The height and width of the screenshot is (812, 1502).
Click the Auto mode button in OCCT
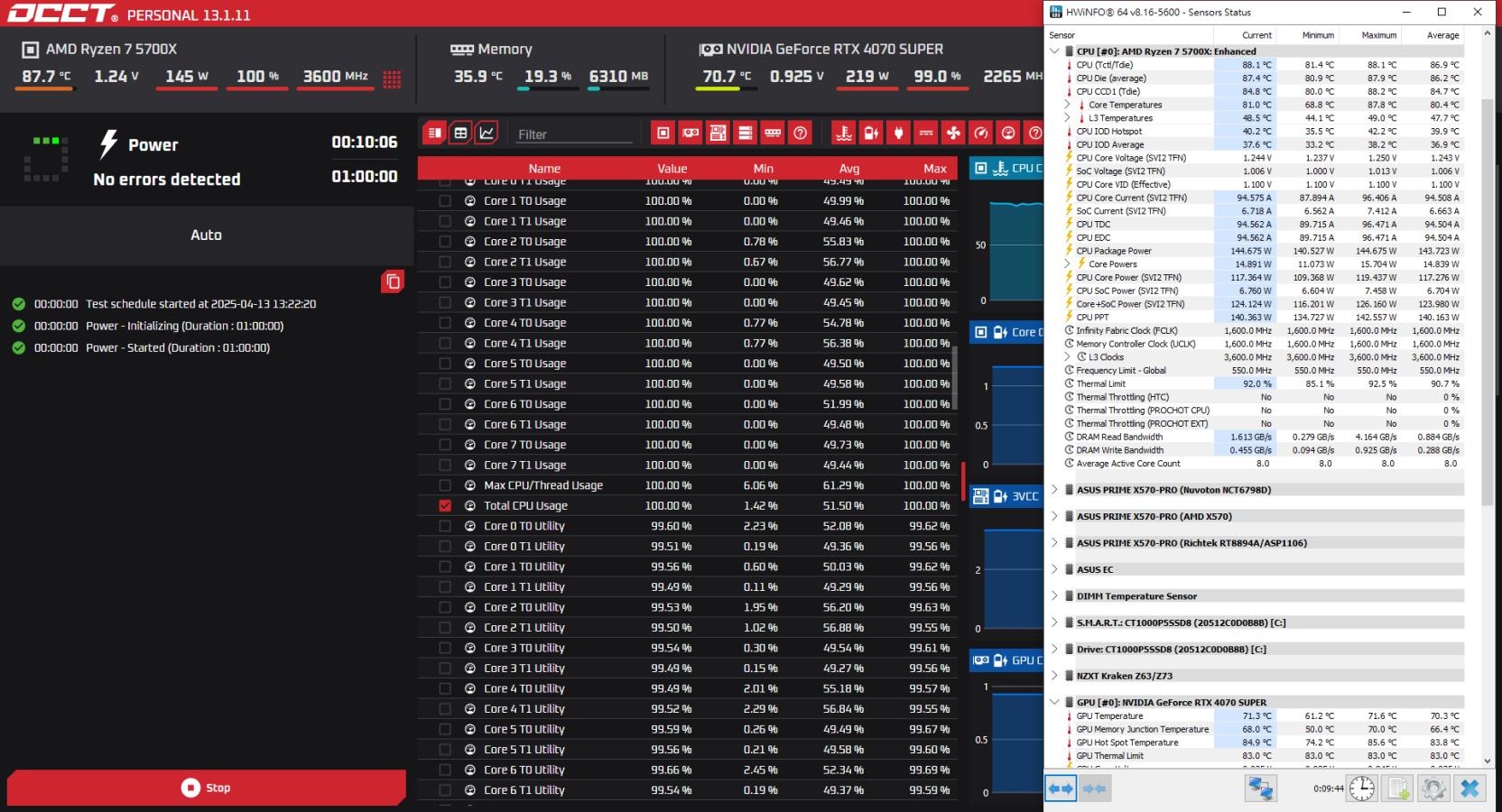pyautogui.click(x=206, y=235)
